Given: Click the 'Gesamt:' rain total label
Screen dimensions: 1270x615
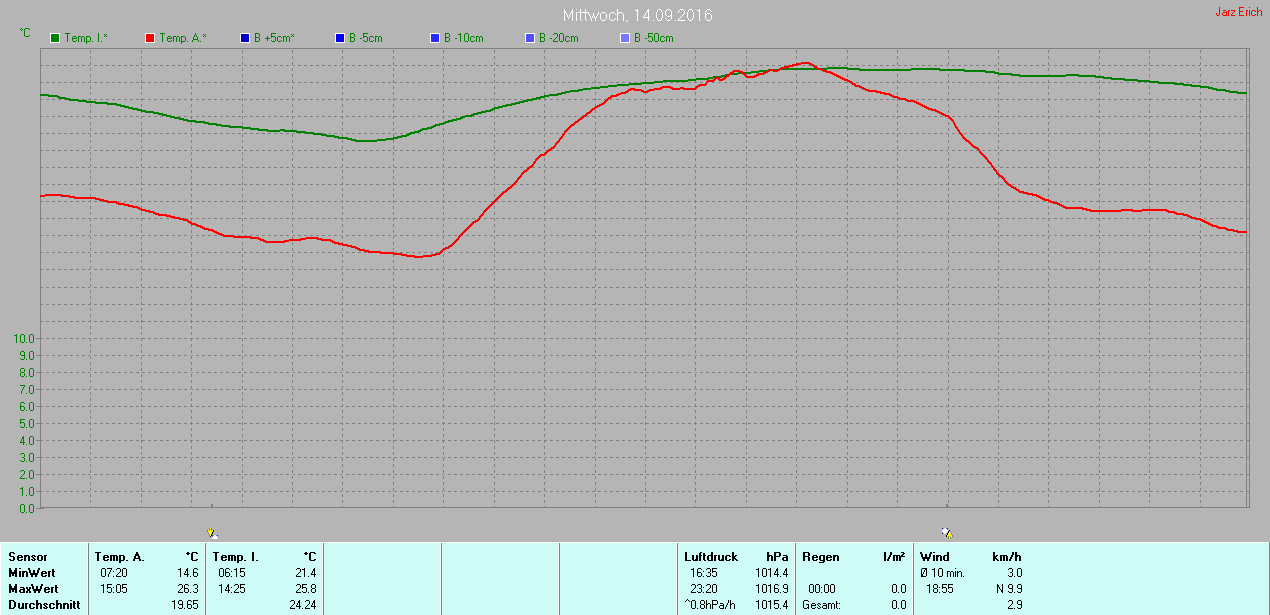Looking at the screenshot, I should tap(824, 605).
